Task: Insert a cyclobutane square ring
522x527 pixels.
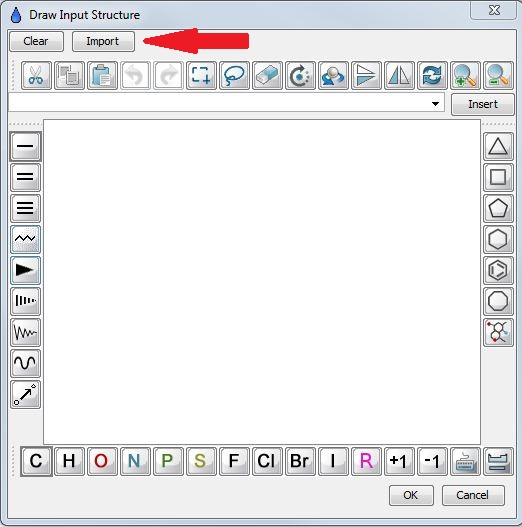Action: click(x=498, y=177)
